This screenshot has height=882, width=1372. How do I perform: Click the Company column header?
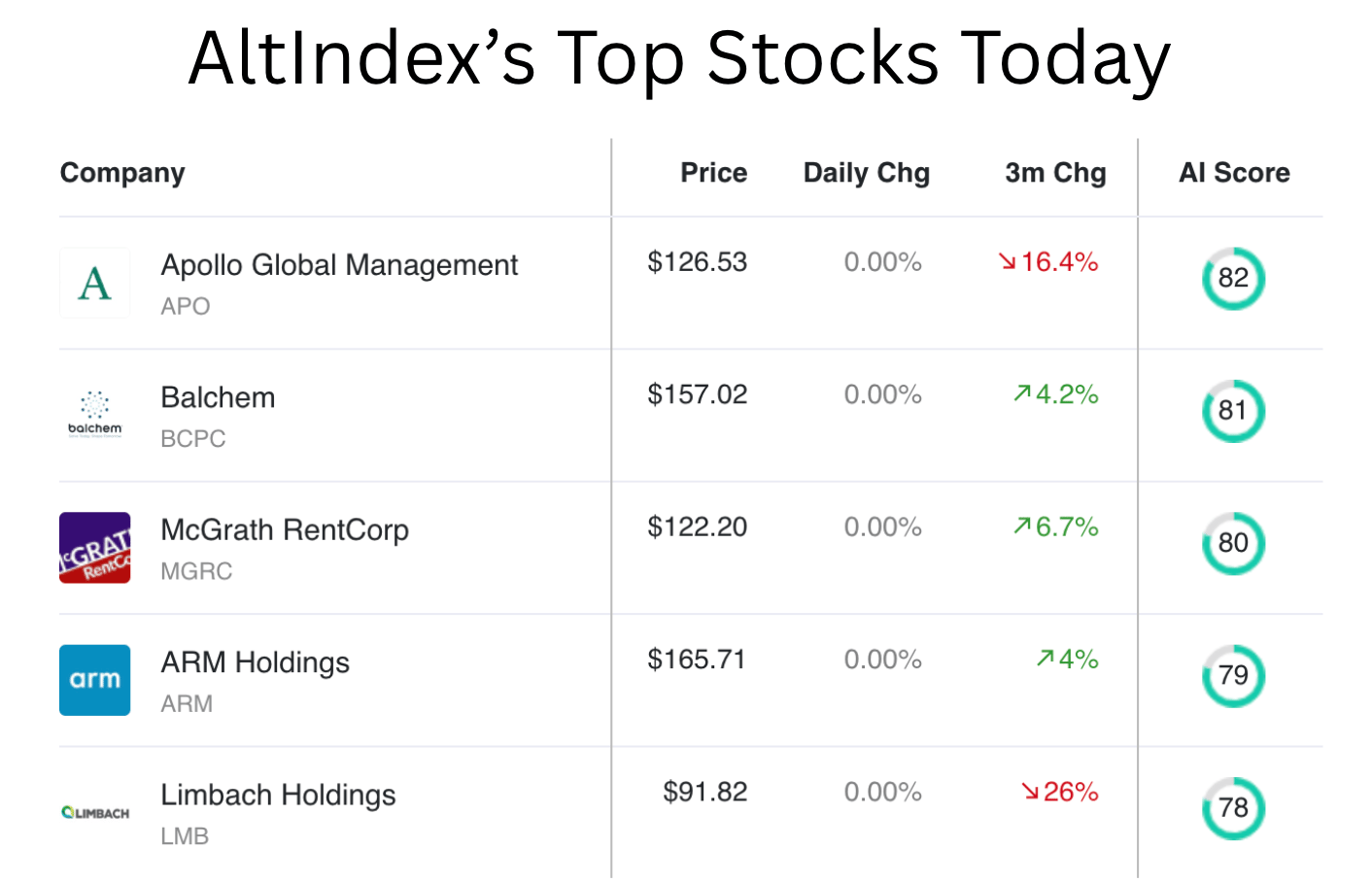pyautogui.click(x=122, y=173)
